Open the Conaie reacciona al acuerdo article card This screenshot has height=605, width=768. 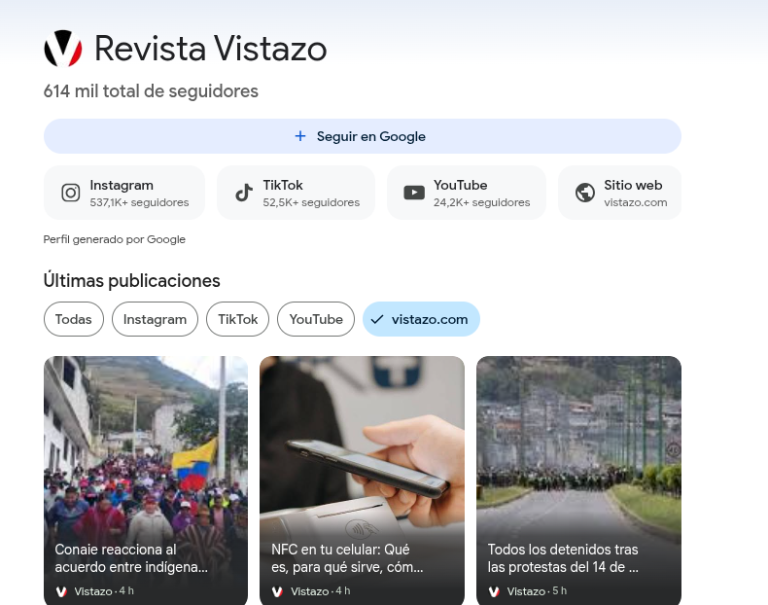146,481
